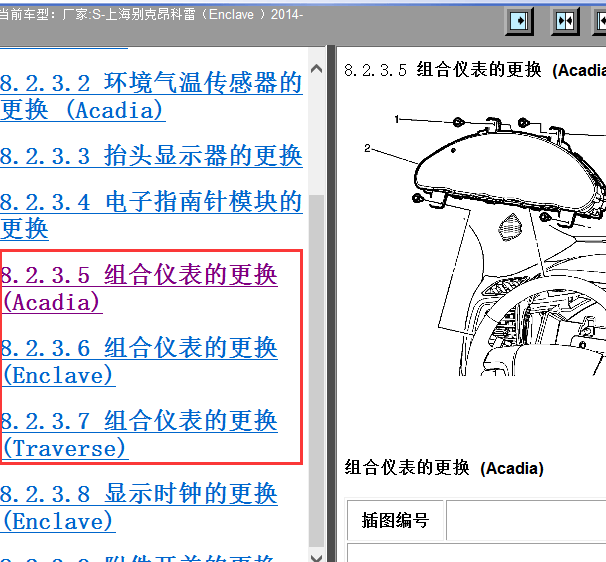This screenshot has width=606, height=562.
Task: Open link 8.2.3.3 抬头显示器的更换
Action: click(x=151, y=156)
